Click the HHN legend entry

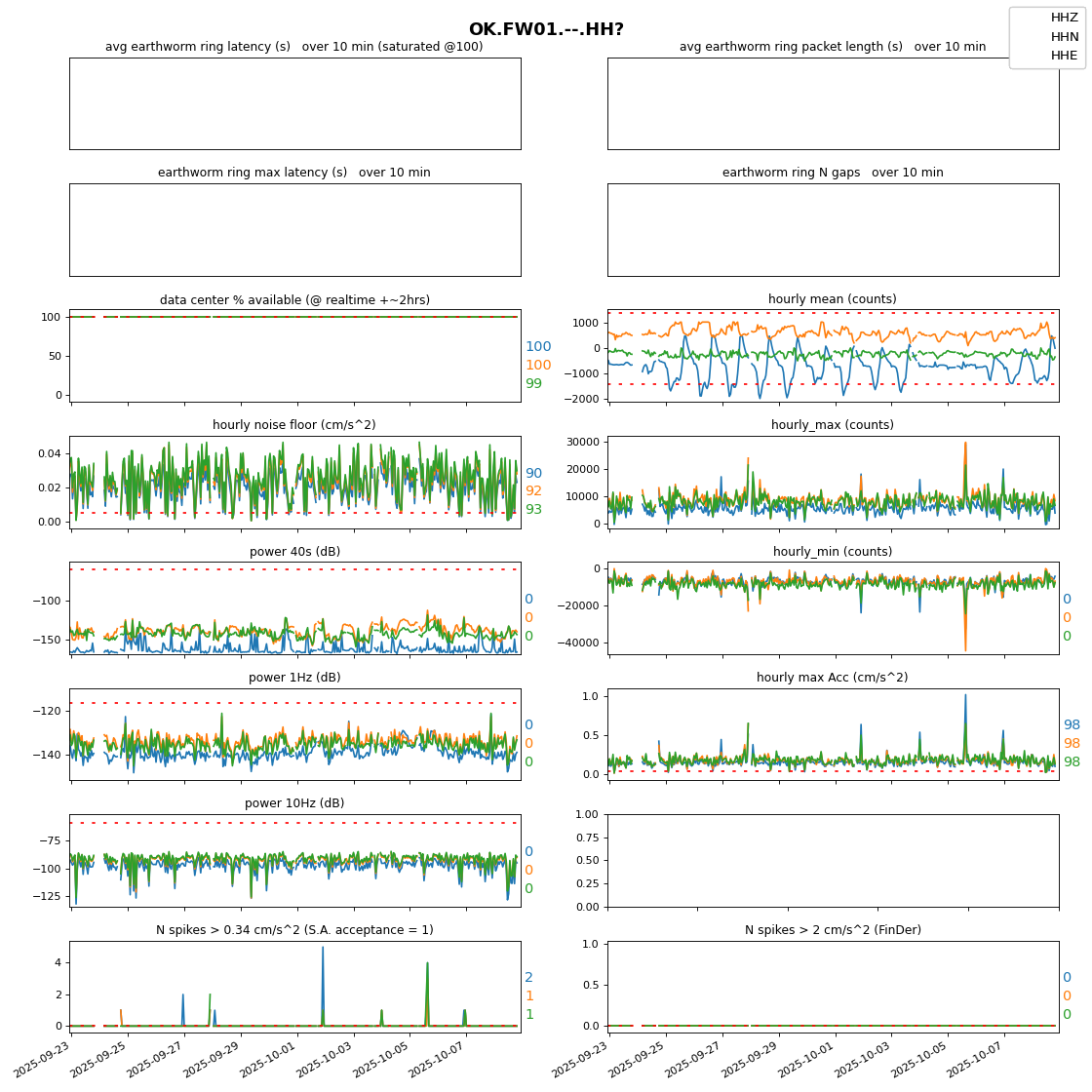[1064, 37]
